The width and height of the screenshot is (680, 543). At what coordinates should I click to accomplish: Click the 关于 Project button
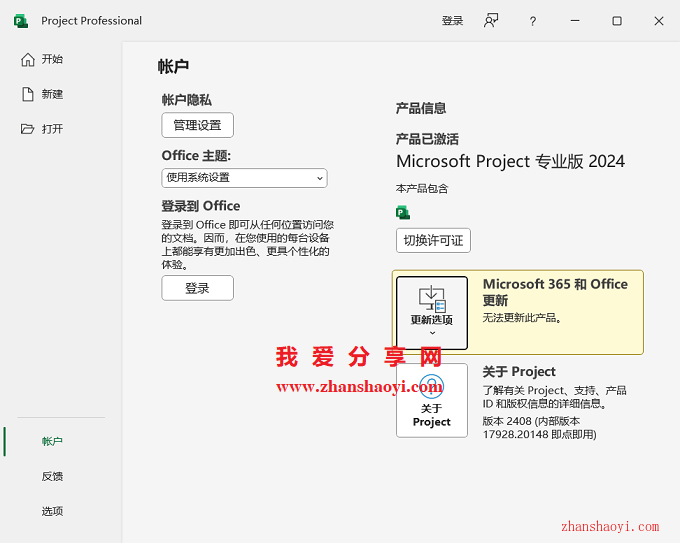[432, 400]
